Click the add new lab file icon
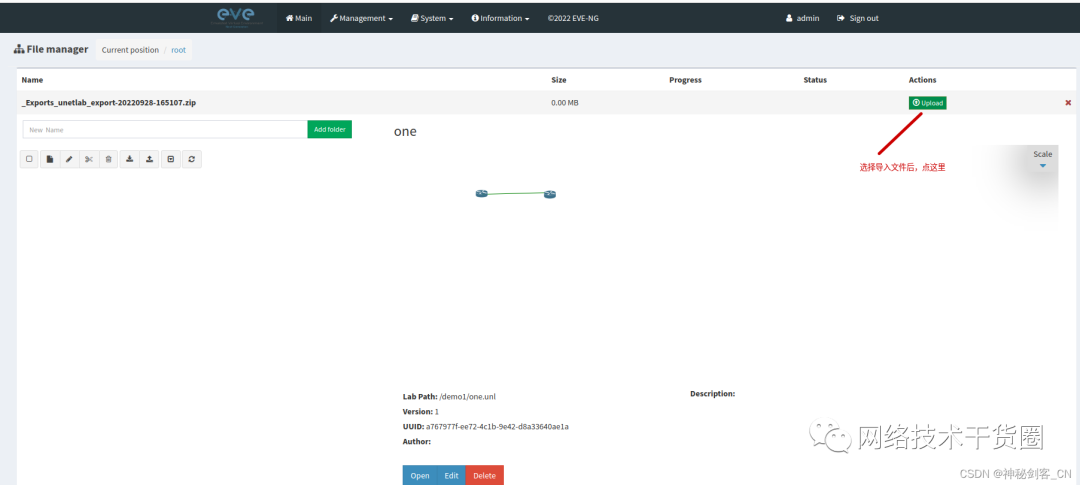The width and height of the screenshot is (1080, 485). tap(50, 159)
